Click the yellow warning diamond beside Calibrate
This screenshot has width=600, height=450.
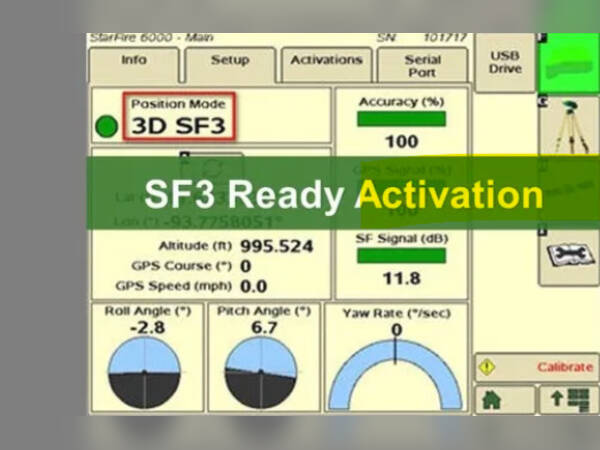487,367
